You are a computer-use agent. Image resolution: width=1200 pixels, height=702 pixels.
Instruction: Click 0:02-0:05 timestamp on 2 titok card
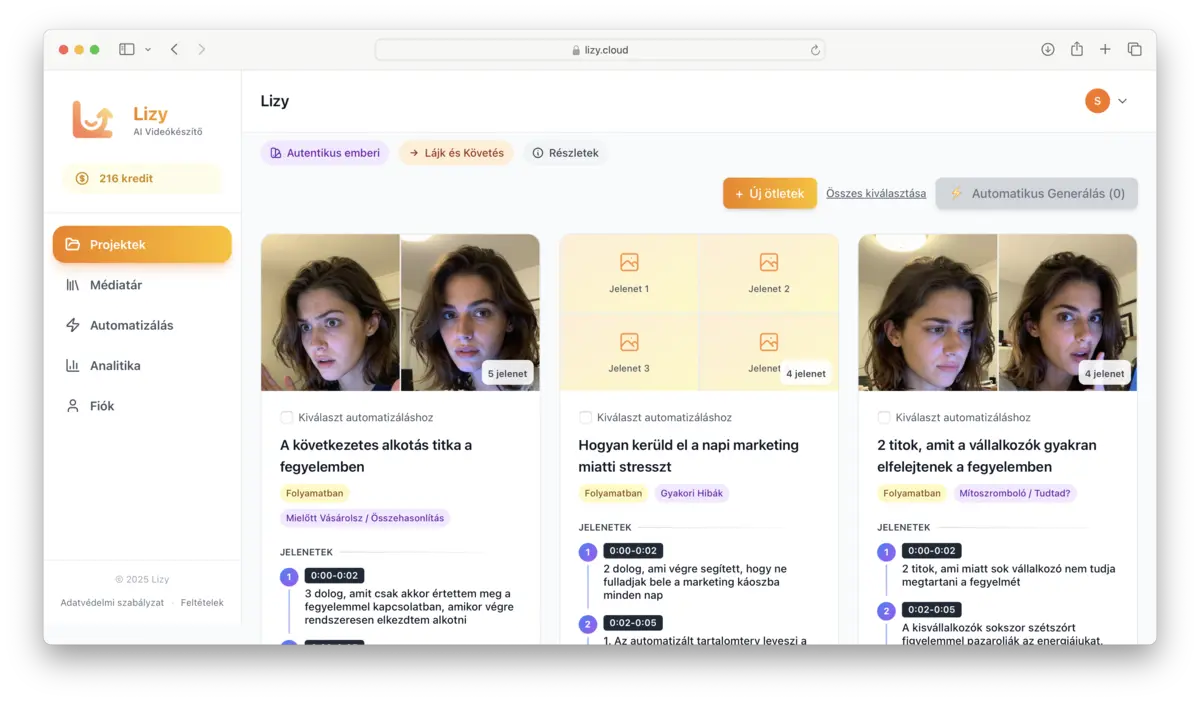pyautogui.click(x=931, y=610)
